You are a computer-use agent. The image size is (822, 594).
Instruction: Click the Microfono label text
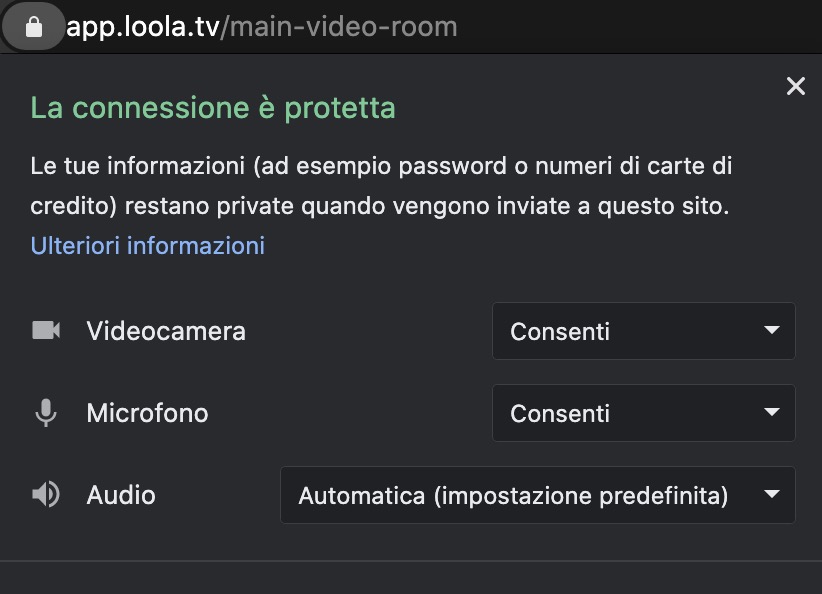148,413
